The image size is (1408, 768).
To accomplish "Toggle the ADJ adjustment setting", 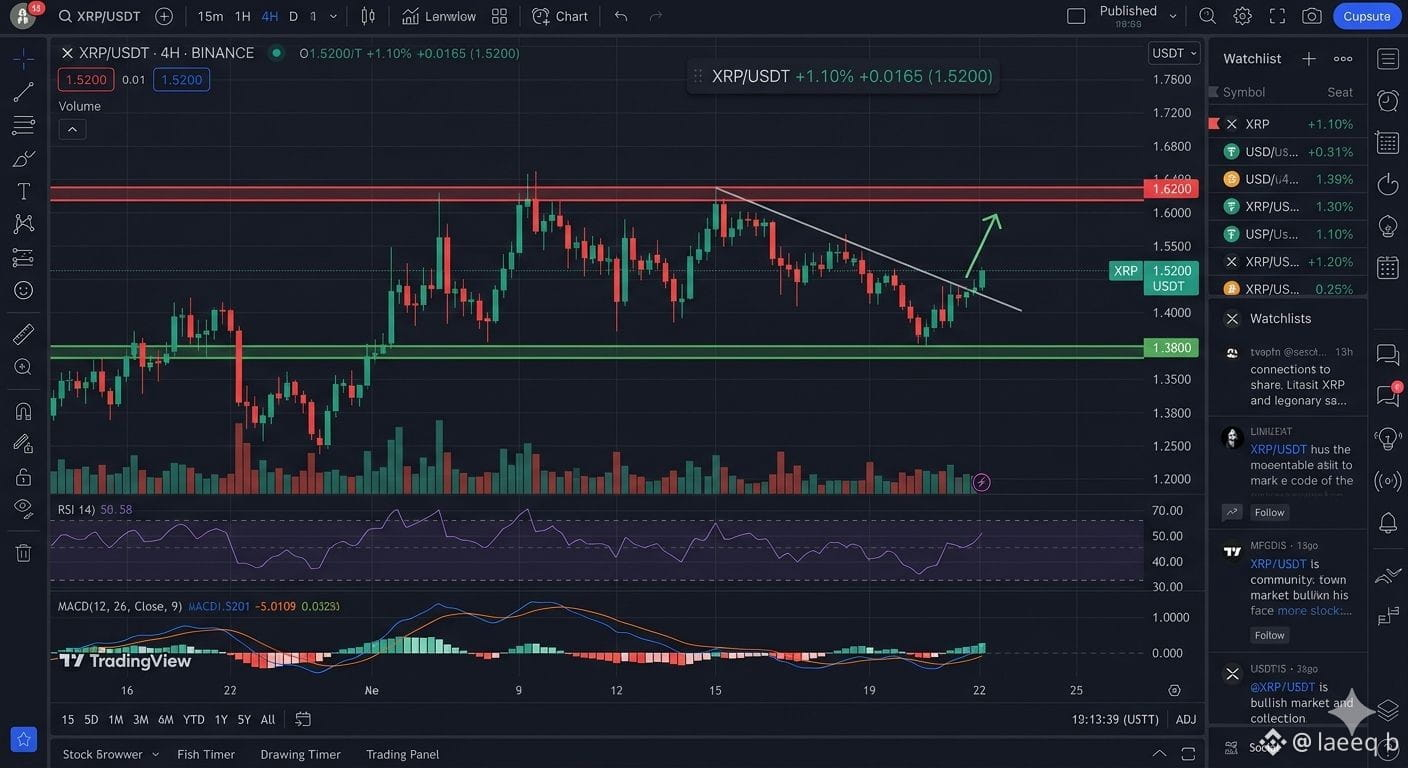I will click(1186, 719).
